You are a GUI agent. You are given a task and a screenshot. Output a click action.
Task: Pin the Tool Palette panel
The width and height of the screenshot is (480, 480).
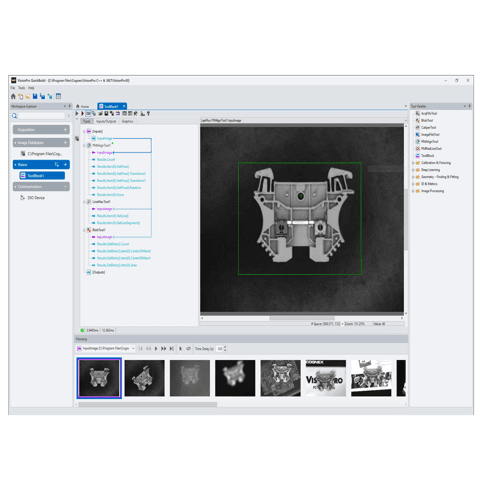[x=470, y=106]
